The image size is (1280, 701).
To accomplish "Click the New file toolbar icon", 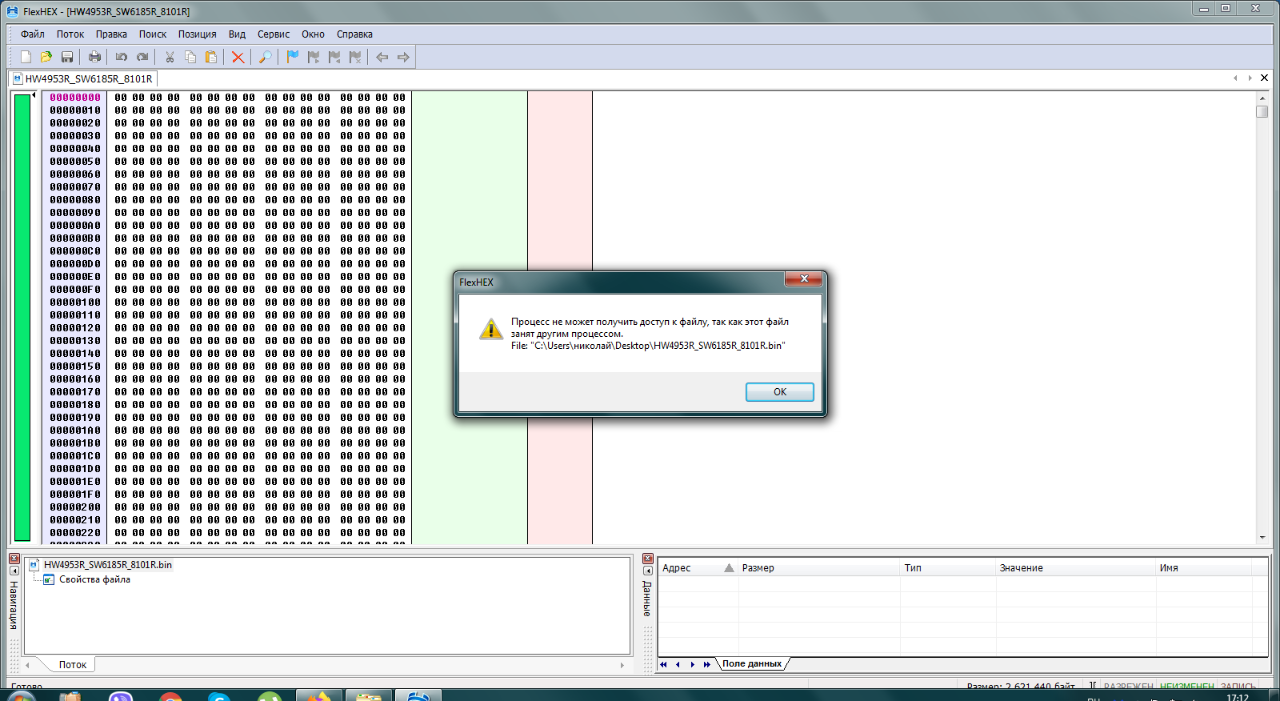I will [x=26, y=57].
